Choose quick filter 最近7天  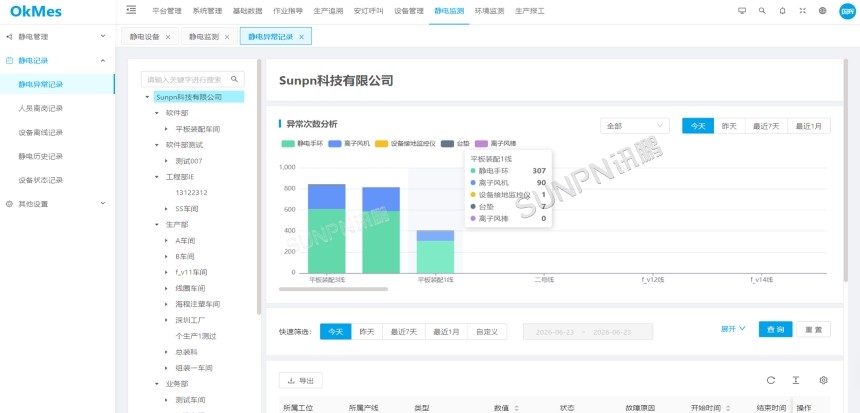[404, 331]
